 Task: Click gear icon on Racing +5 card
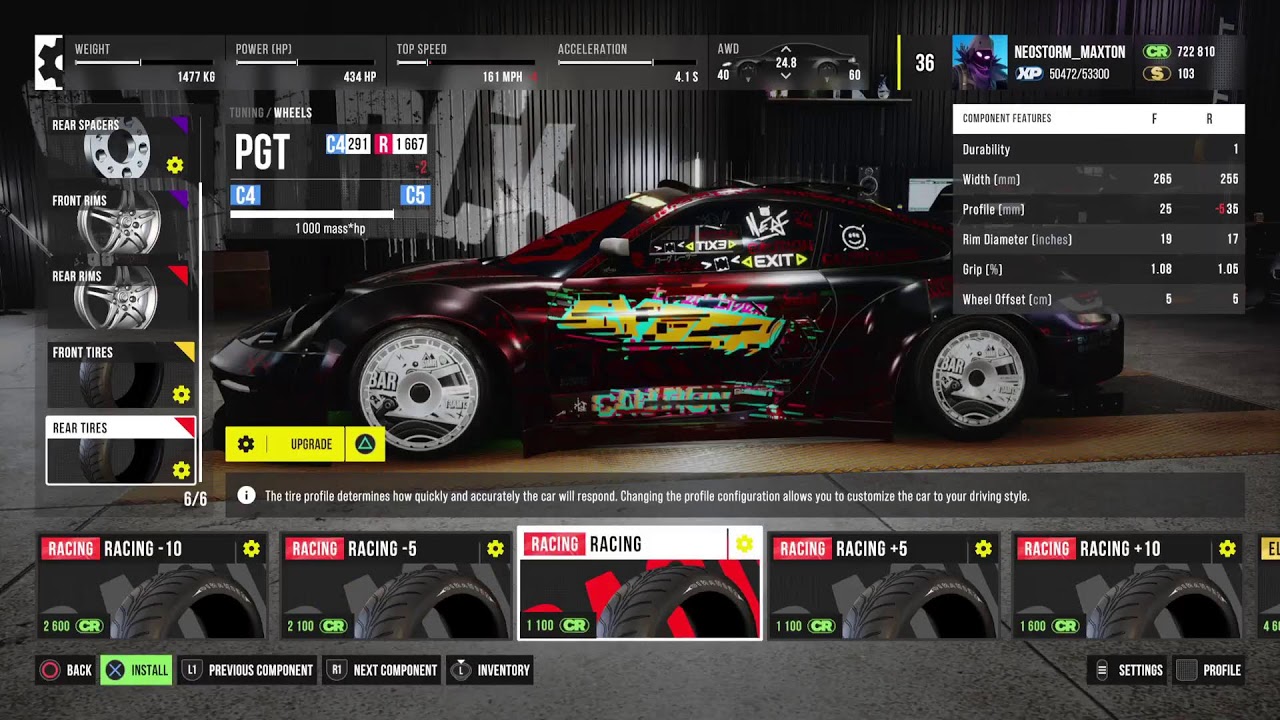(983, 549)
